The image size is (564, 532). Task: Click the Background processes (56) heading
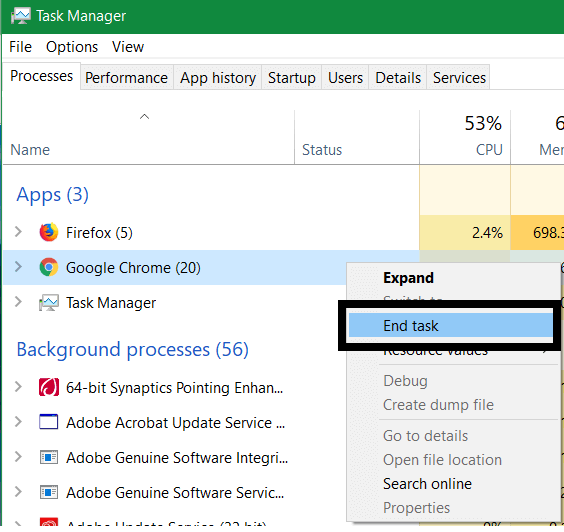[x=132, y=349]
